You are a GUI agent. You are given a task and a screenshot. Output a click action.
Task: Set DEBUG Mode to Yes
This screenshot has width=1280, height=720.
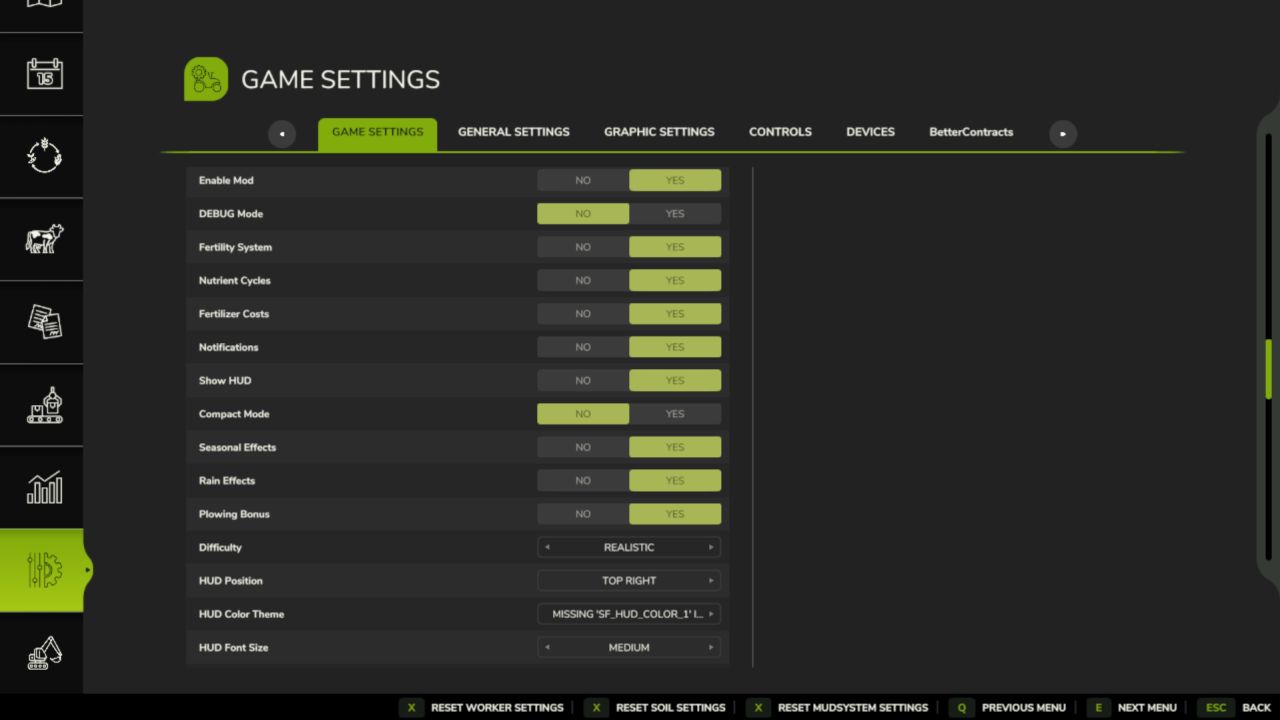click(675, 214)
